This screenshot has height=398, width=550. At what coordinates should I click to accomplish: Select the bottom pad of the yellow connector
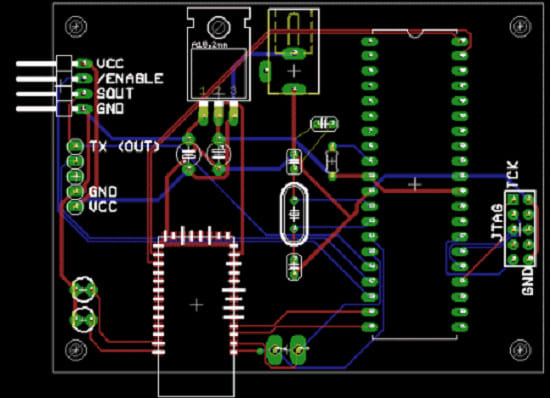click(x=294, y=88)
